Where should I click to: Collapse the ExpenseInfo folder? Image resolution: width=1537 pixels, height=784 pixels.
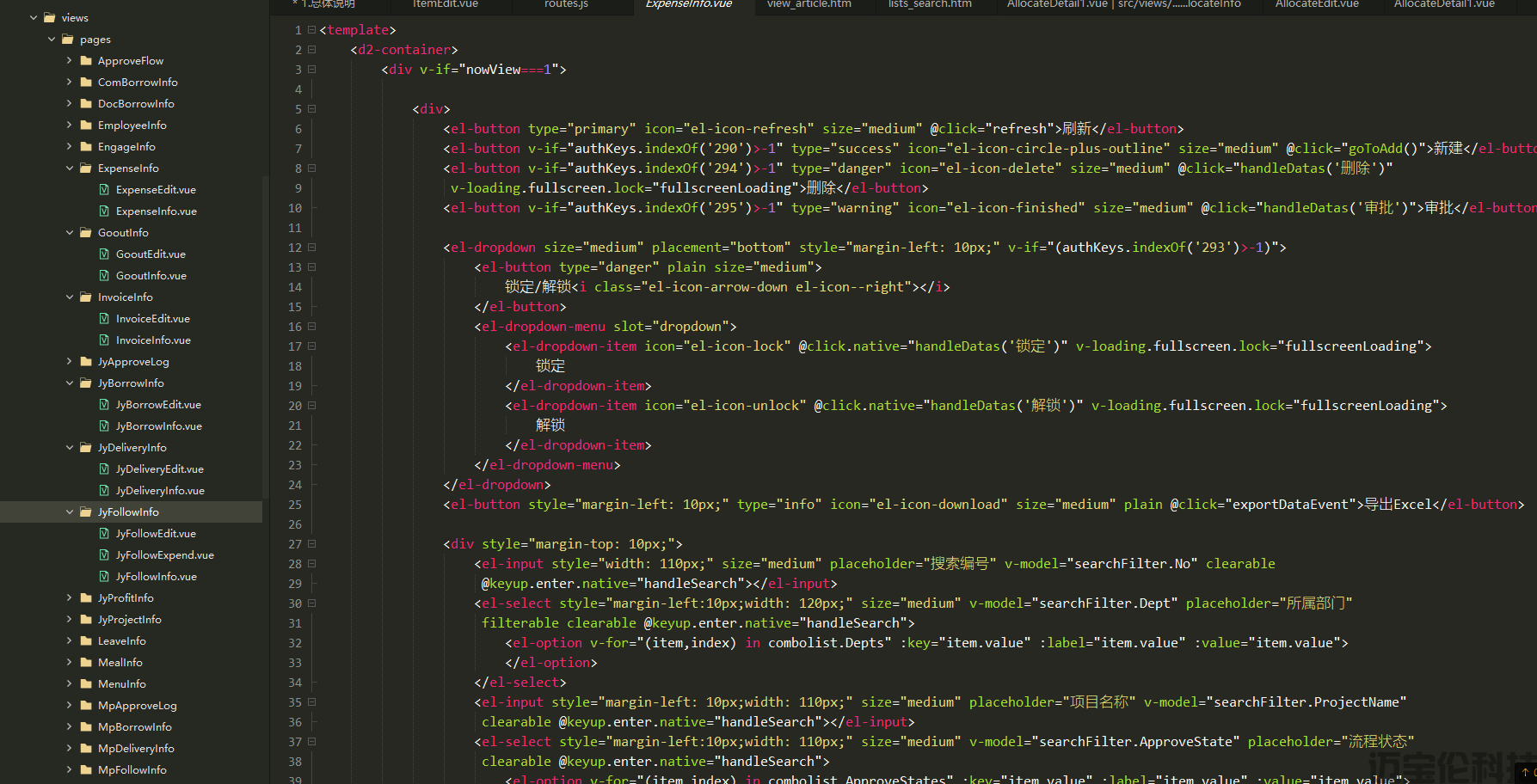click(x=70, y=168)
